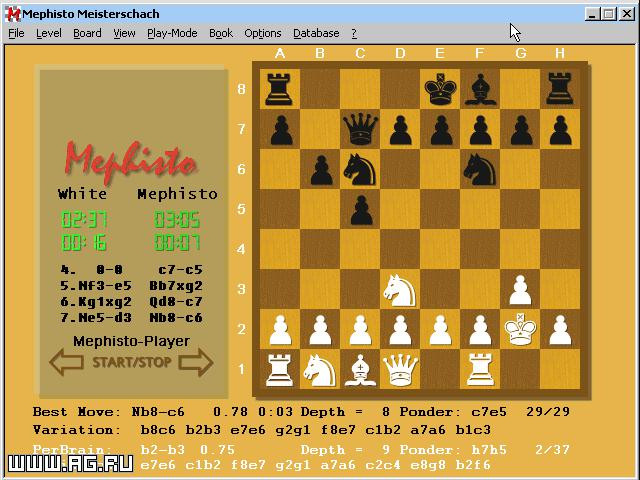Select the black pawn on F7
Screen dimensions: 640x480
(x=481, y=131)
